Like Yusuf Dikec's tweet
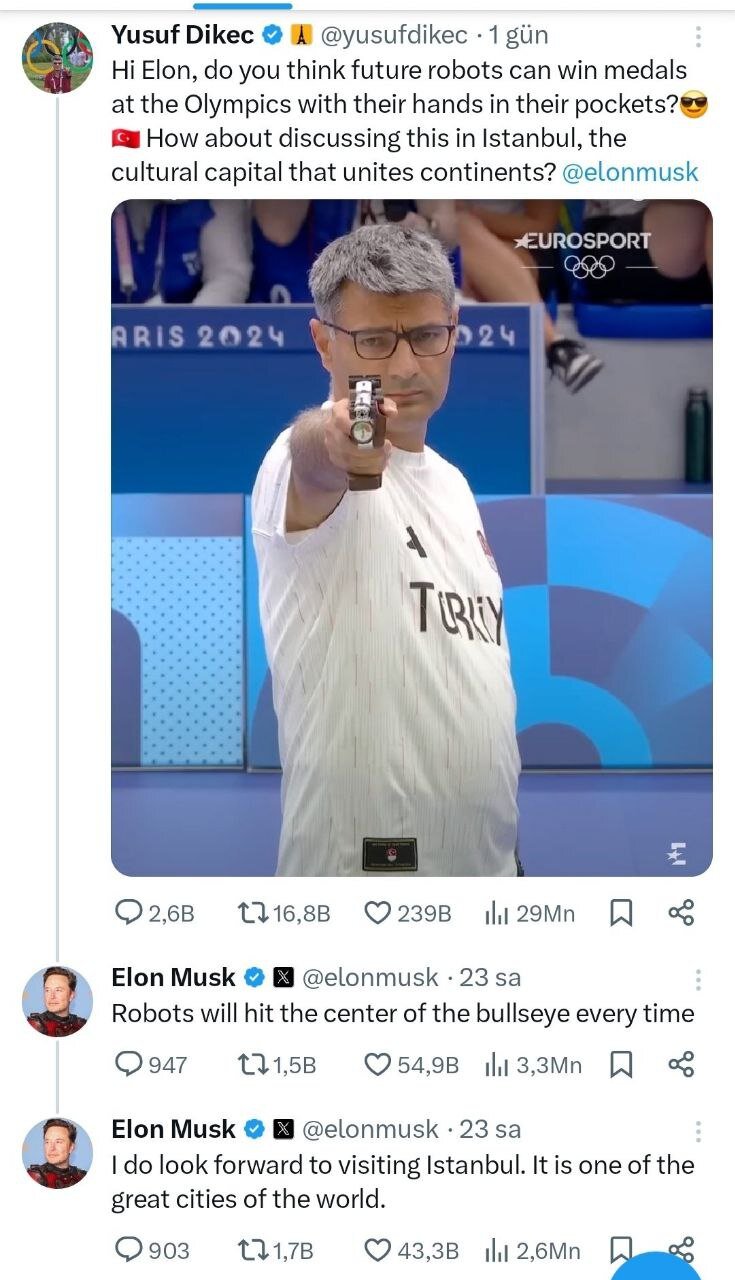 click(377, 912)
